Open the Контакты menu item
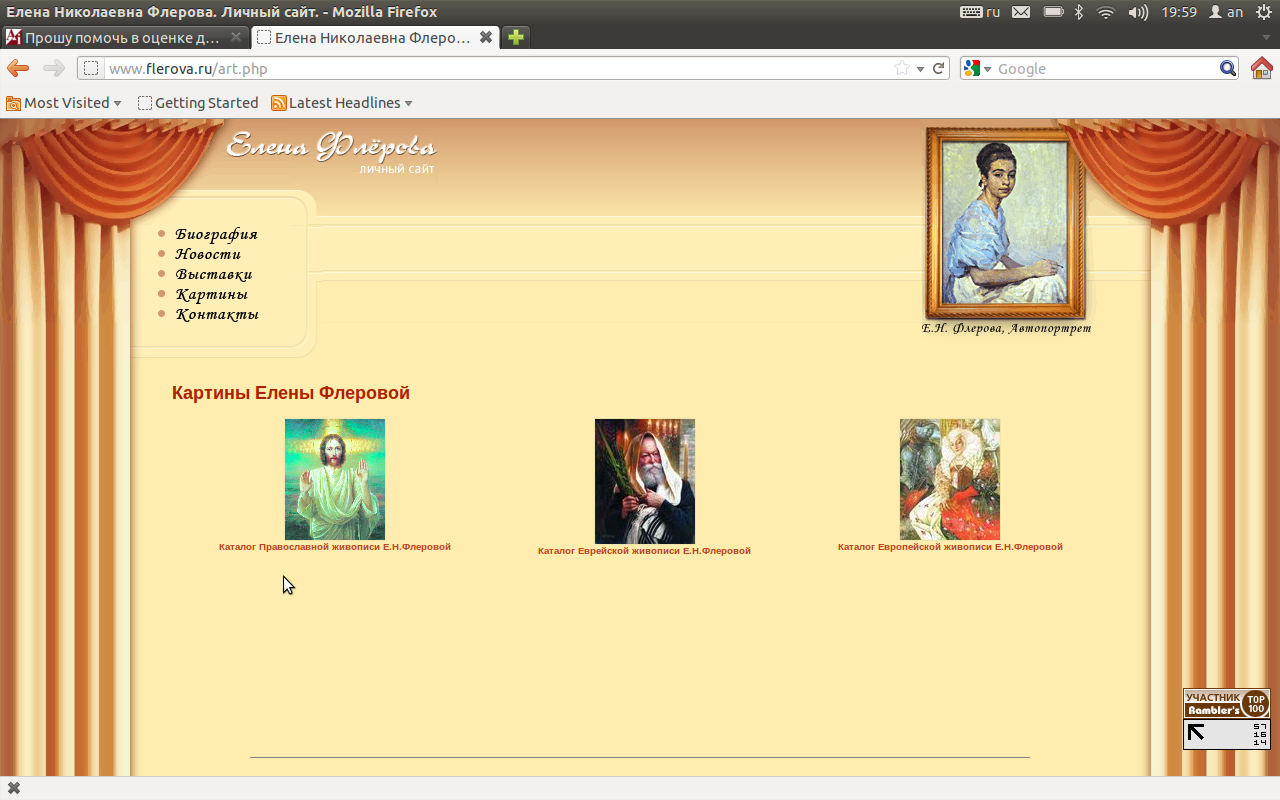Viewport: 1280px width, 800px height. pos(217,314)
